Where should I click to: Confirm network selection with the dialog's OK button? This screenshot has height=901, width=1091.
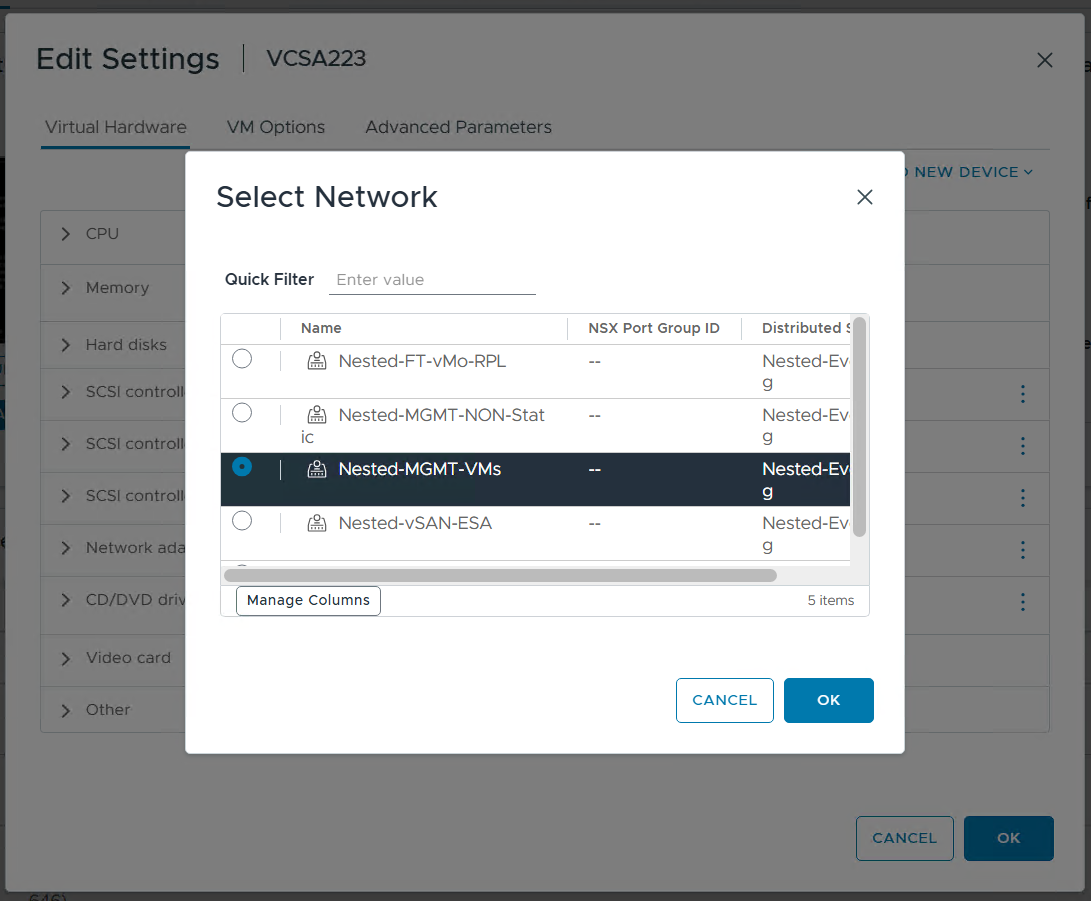click(828, 700)
